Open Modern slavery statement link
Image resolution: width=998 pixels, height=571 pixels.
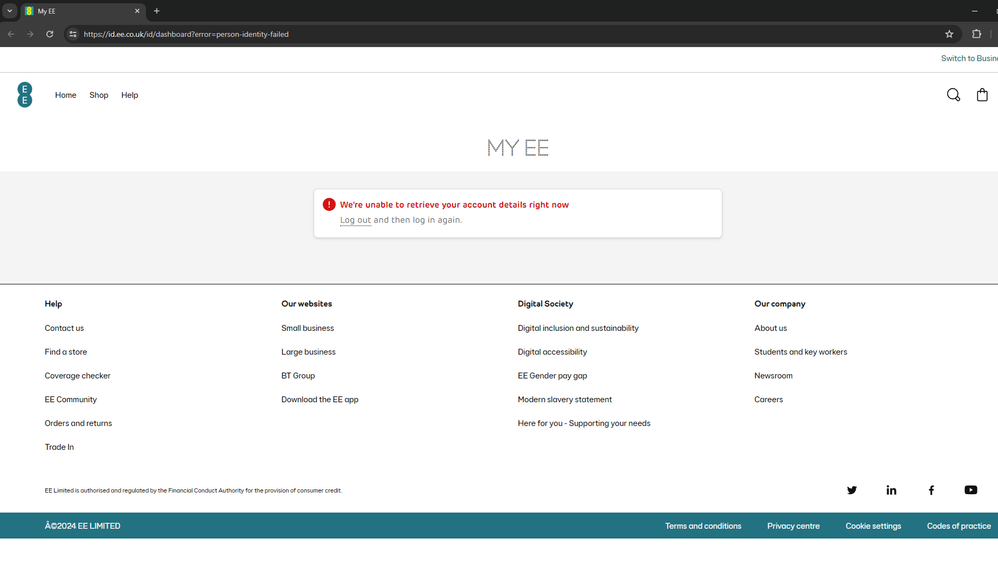(x=565, y=399)
